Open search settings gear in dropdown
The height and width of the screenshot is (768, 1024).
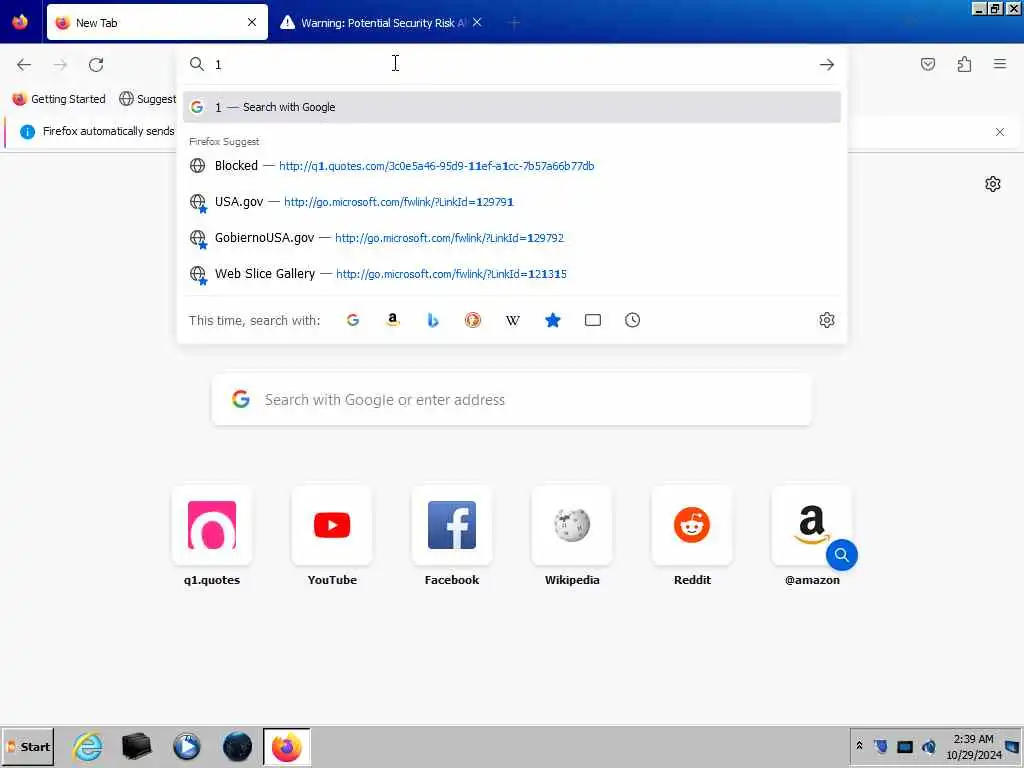[827, 320]
